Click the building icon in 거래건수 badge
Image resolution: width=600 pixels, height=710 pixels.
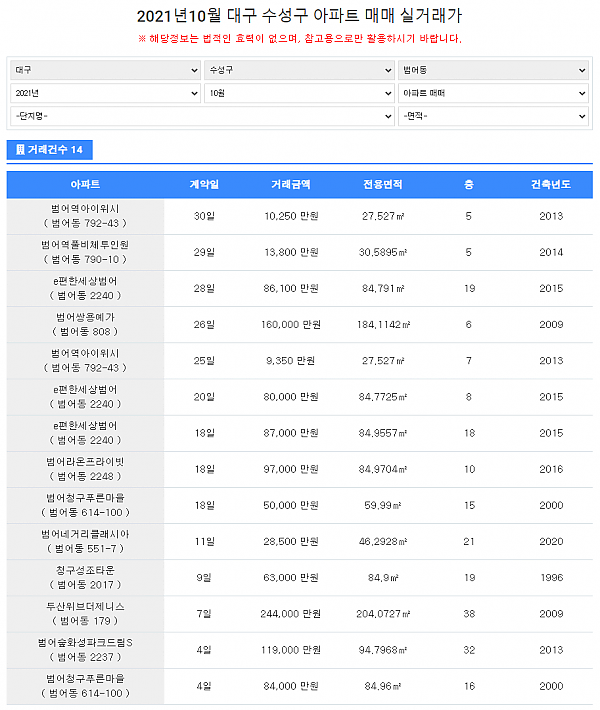20,150
